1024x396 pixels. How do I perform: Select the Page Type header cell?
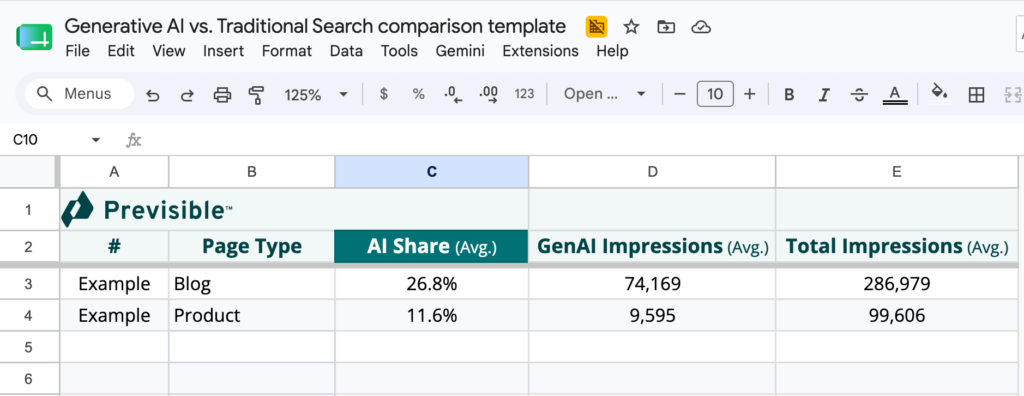251,246
